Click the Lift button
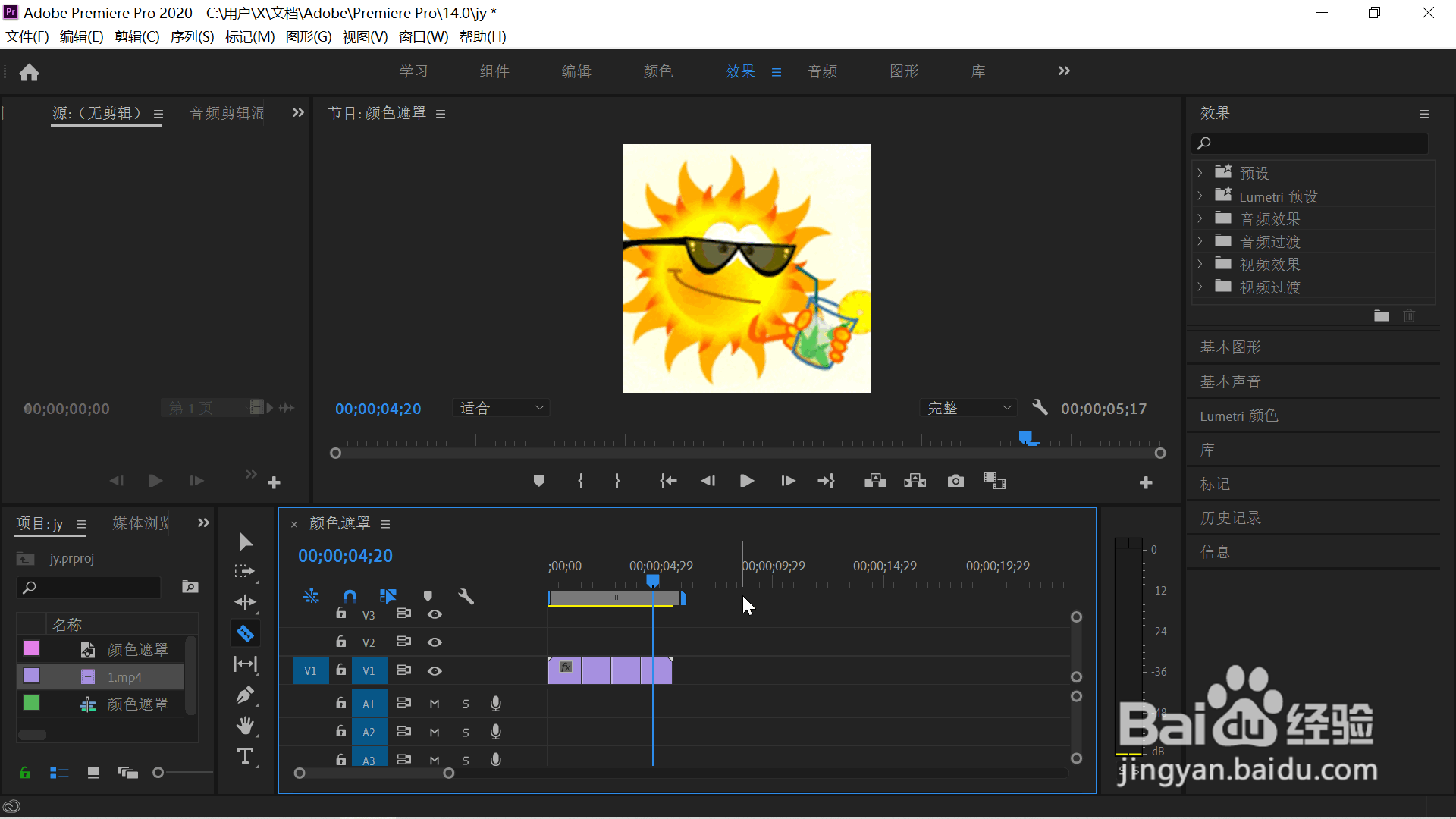Viewport: 1456px width, 819px height. (x=876, y=481)
